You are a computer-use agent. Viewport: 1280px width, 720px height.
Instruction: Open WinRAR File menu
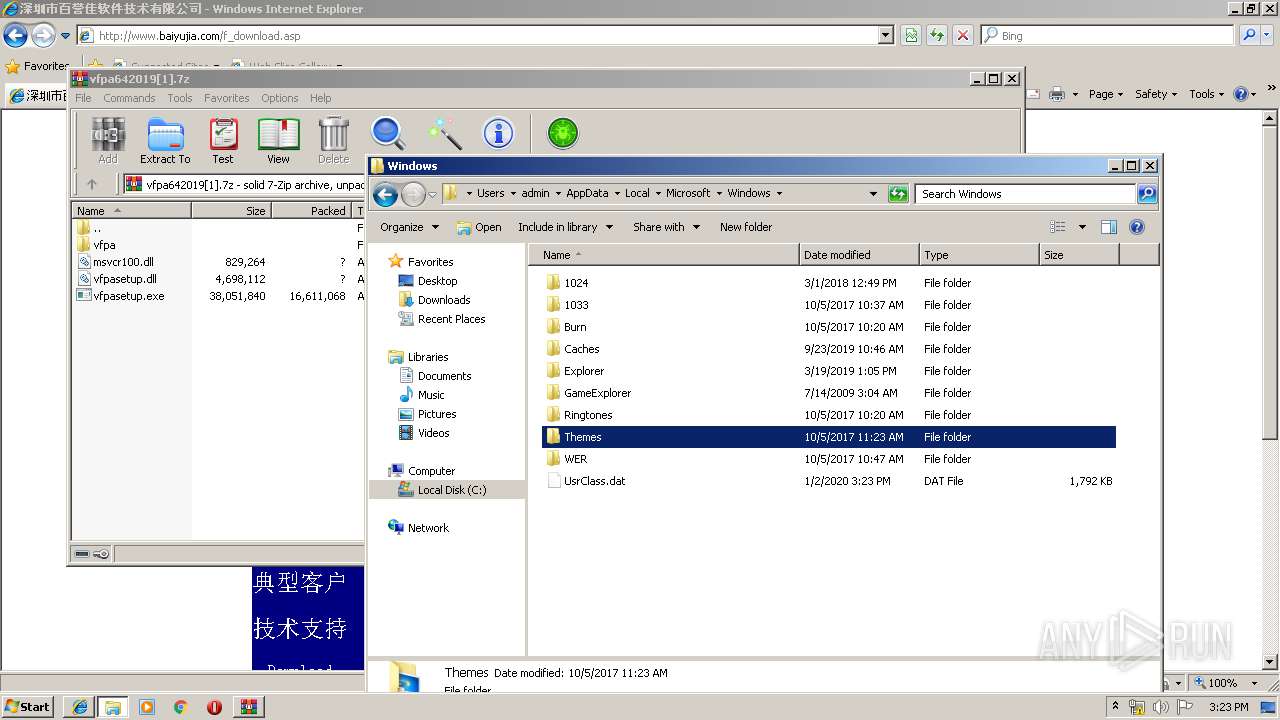coord(83,98)
